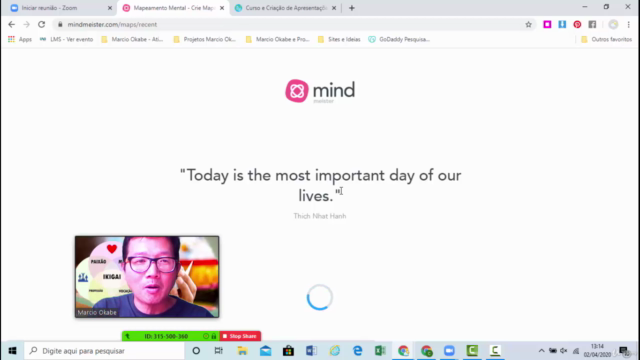Image resolution: width=640 pixels, height=360 pixels.
Task: Open Marcio Okabe - Ati... bookmark folder
Action: pyautogui.click(x=132, y=39)
